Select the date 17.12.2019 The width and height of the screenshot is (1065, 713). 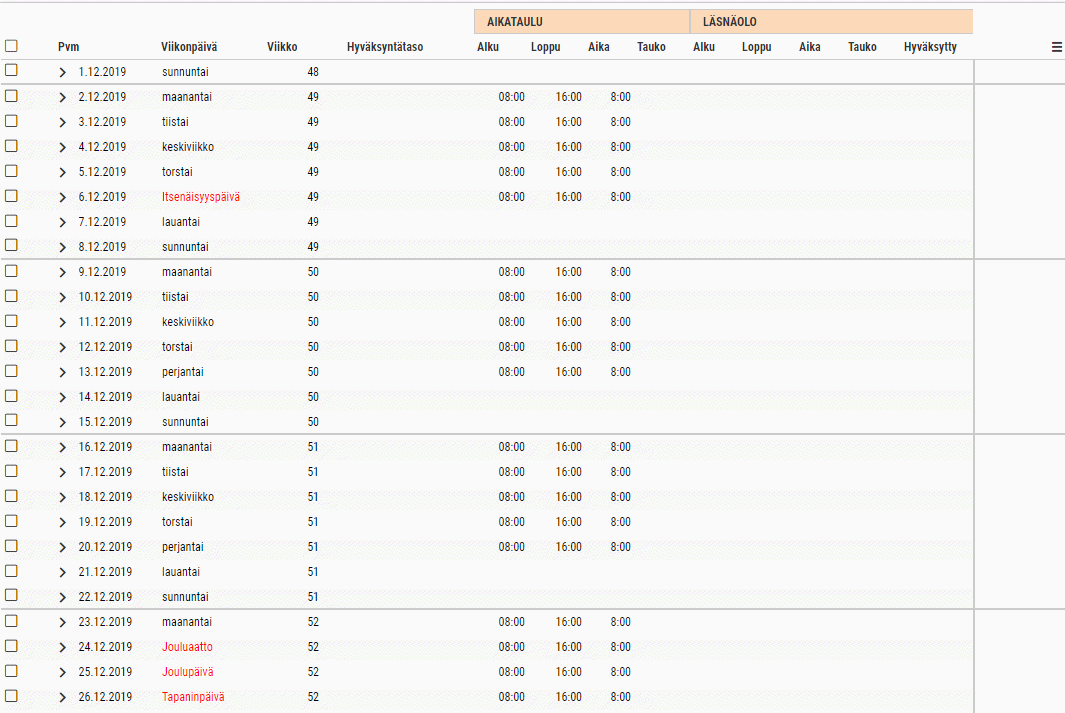105,472
